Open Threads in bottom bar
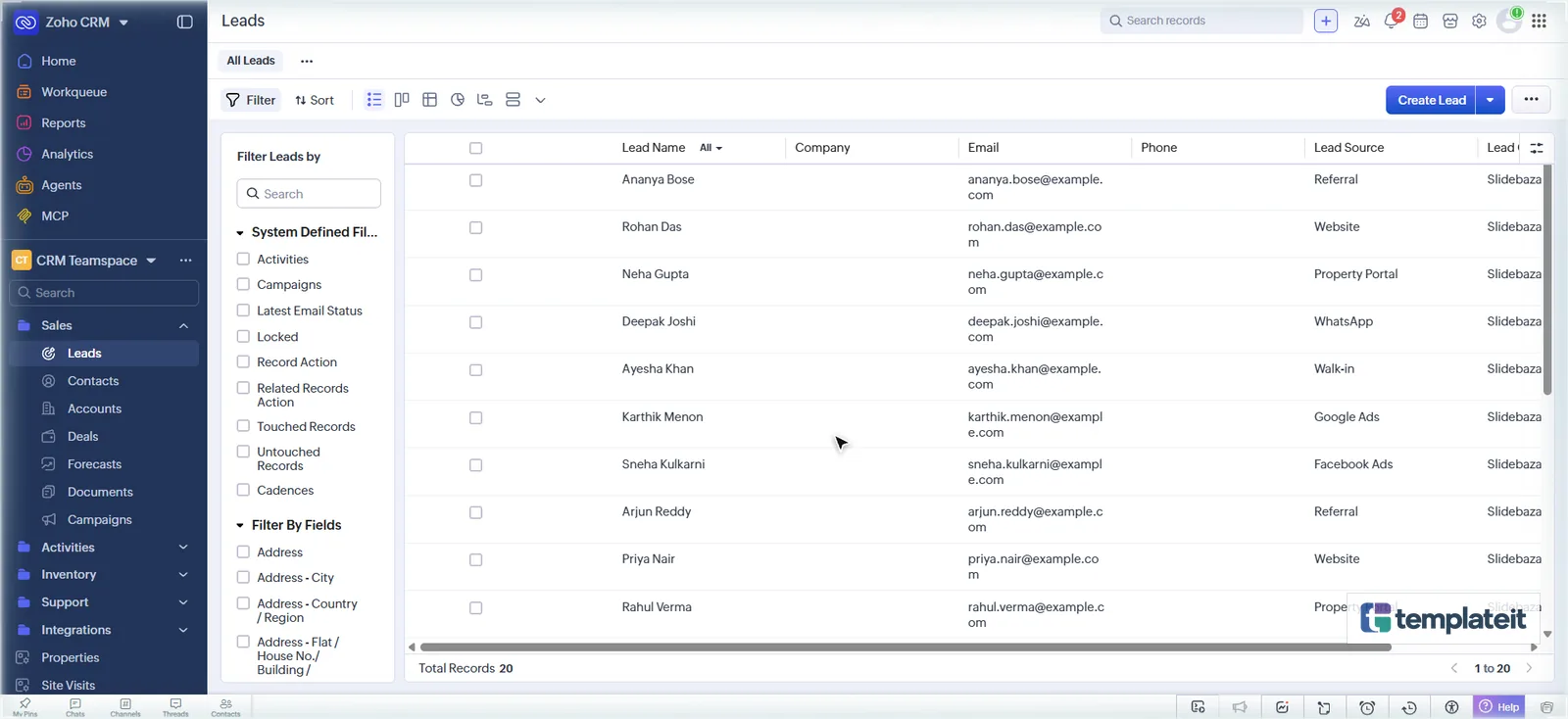The width and height of the screenshot is (1568, 719). 175,707
